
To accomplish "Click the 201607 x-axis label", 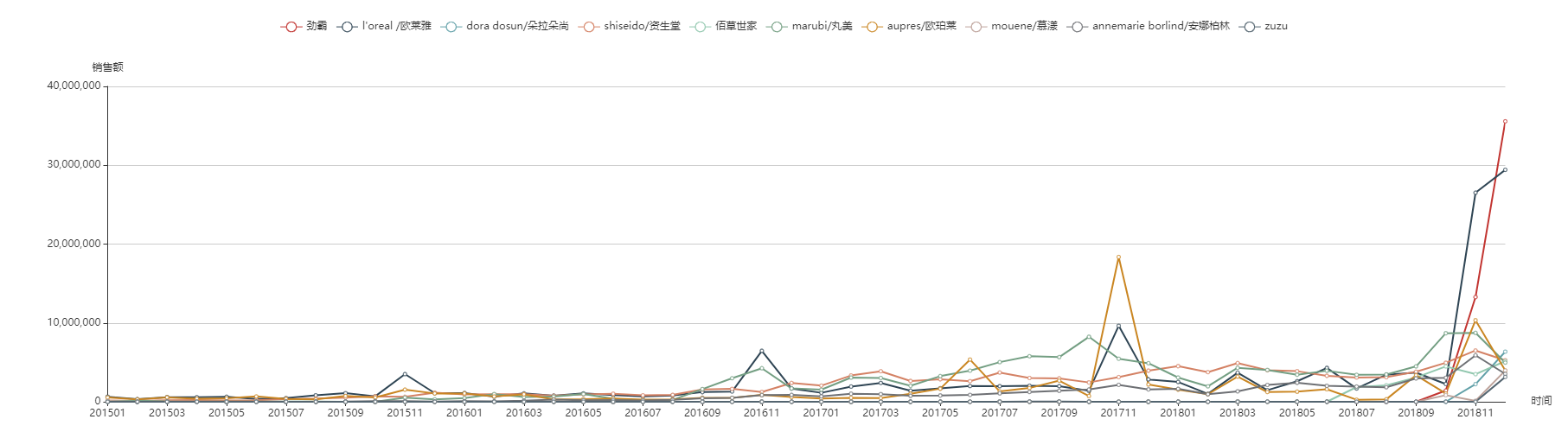I will [x=643, y=413].
